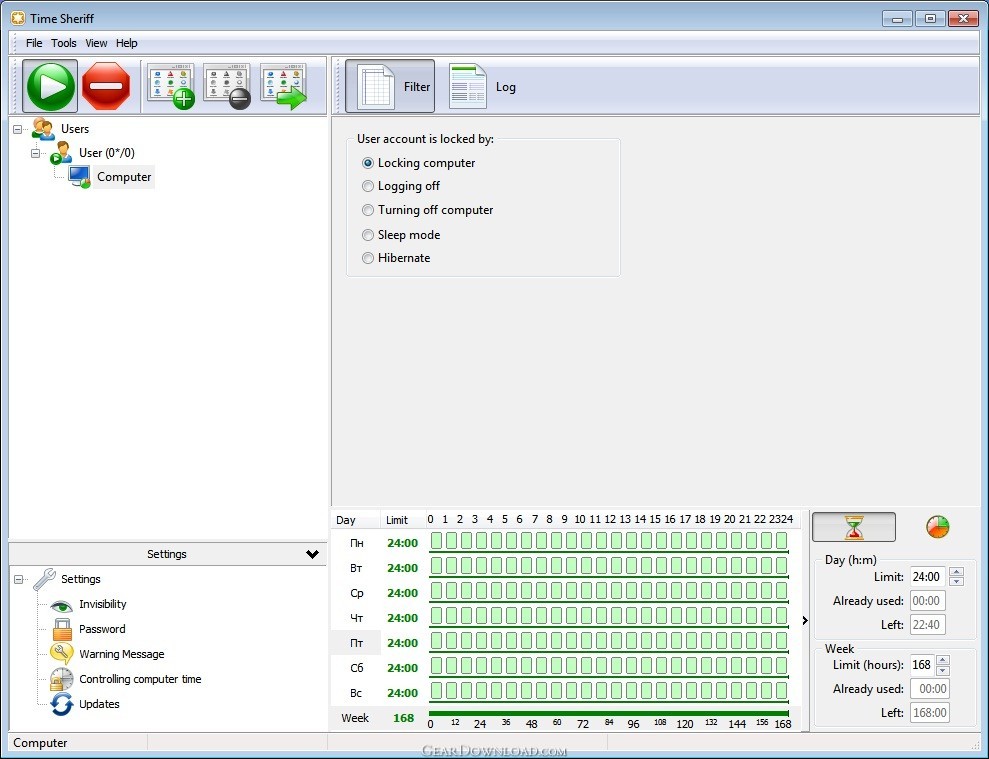The width and height of the screenshot is (989, 759).
Task: Click the Week Limit 168 input field
Action: point(922,664)
